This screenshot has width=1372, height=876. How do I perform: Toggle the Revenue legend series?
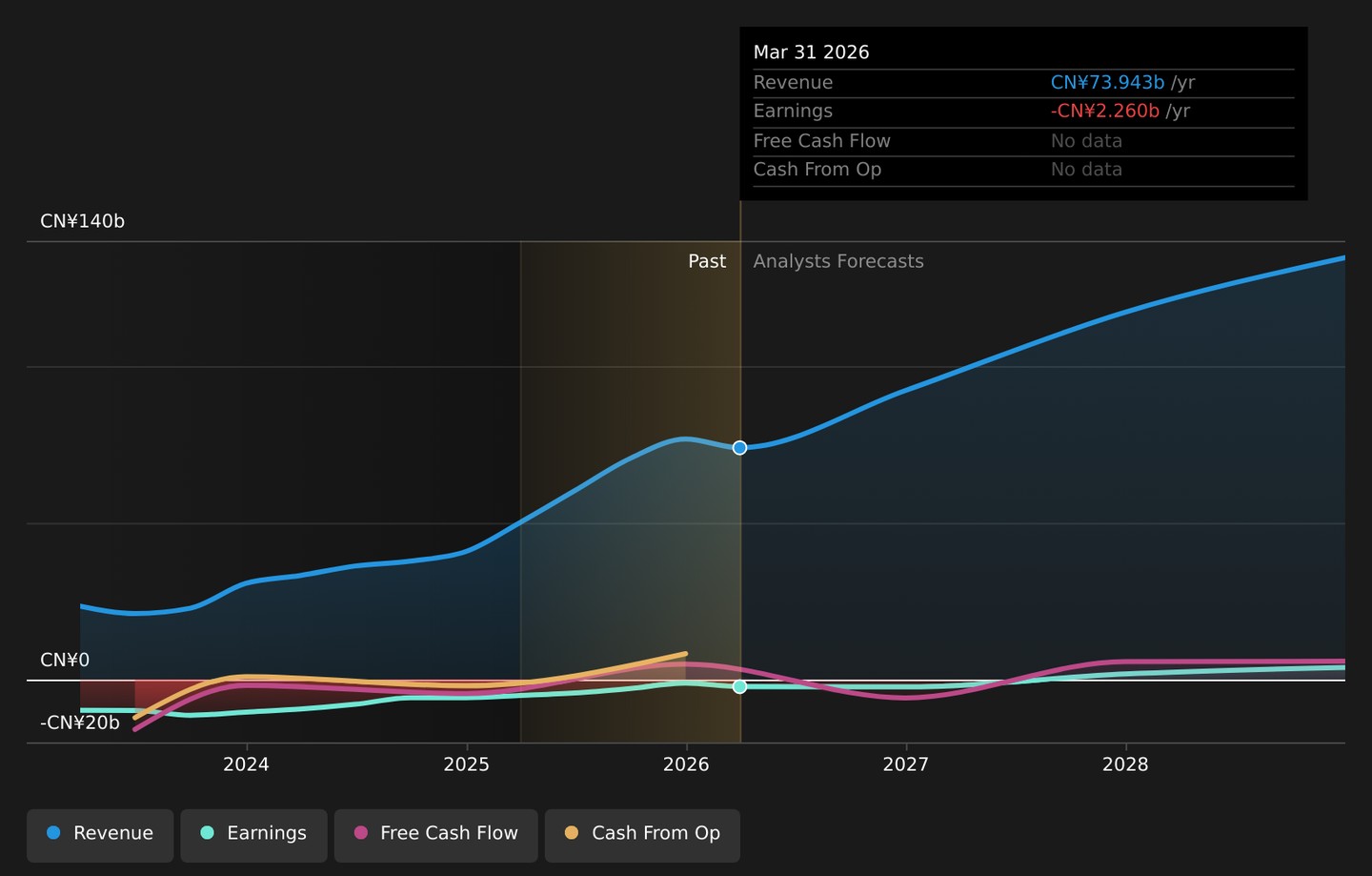coord(100,835)
